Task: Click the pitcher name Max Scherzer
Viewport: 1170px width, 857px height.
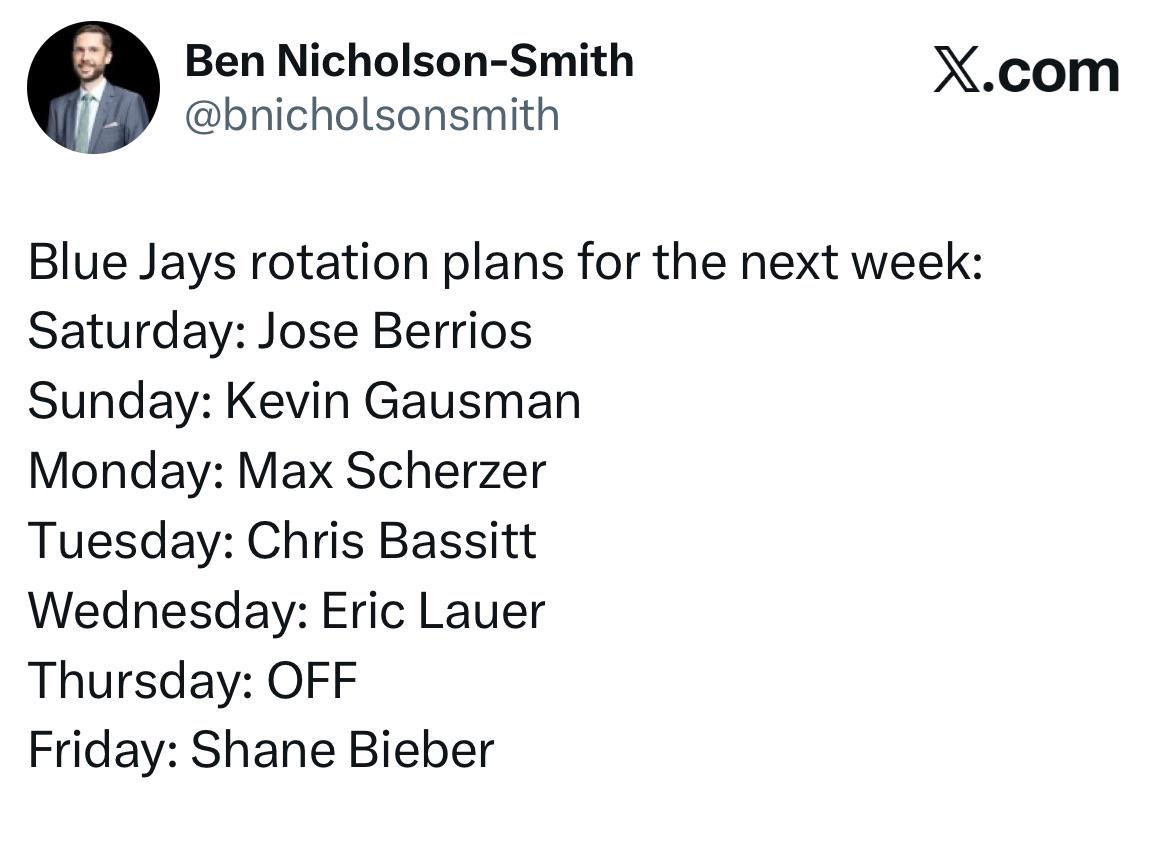Action: tap(392, 471)
